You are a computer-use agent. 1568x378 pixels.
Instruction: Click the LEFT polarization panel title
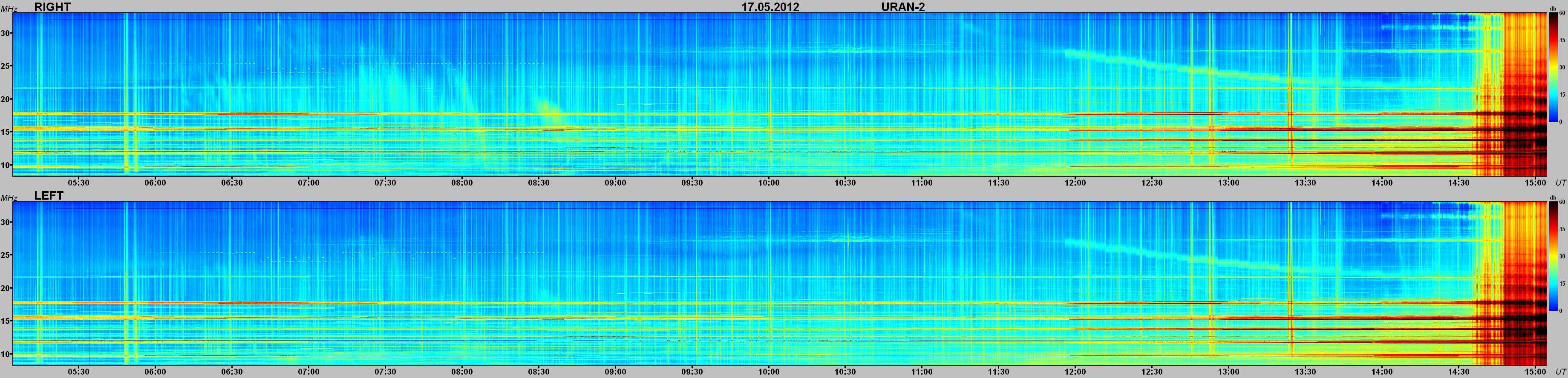tap(49, 196)
